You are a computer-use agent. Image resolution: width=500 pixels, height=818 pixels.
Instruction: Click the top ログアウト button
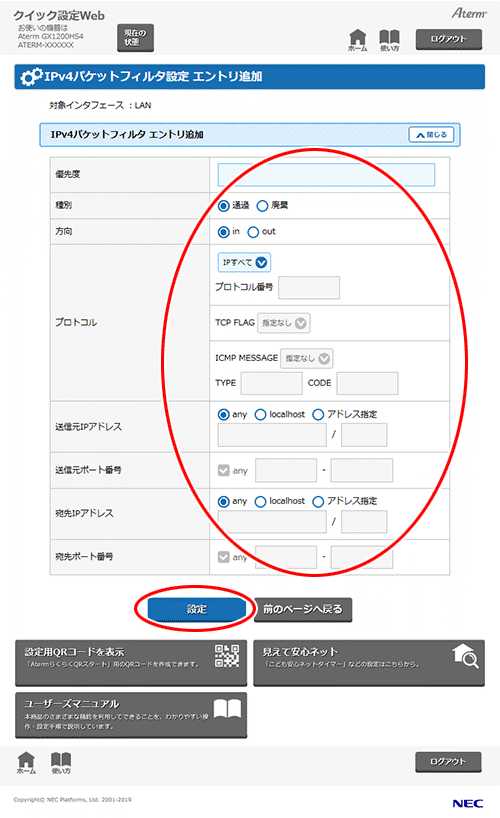click(448, 39)
